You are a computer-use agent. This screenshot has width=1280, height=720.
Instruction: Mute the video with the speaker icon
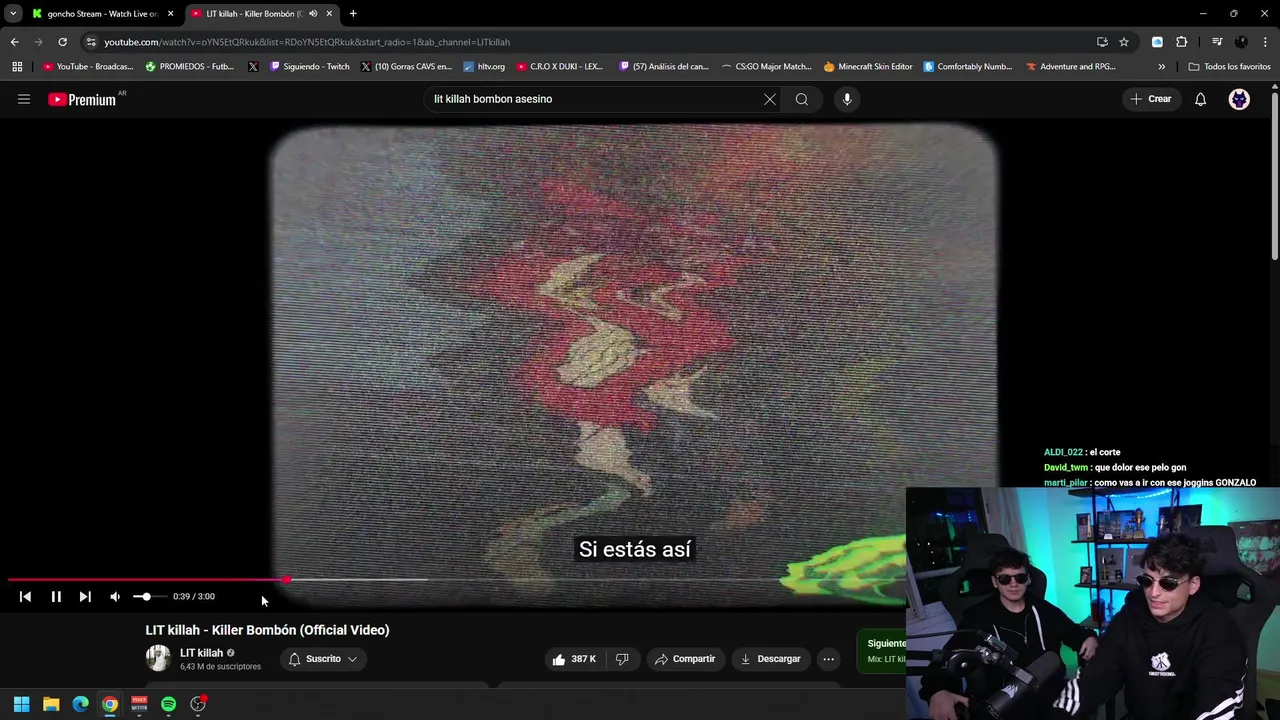[115, 597]
